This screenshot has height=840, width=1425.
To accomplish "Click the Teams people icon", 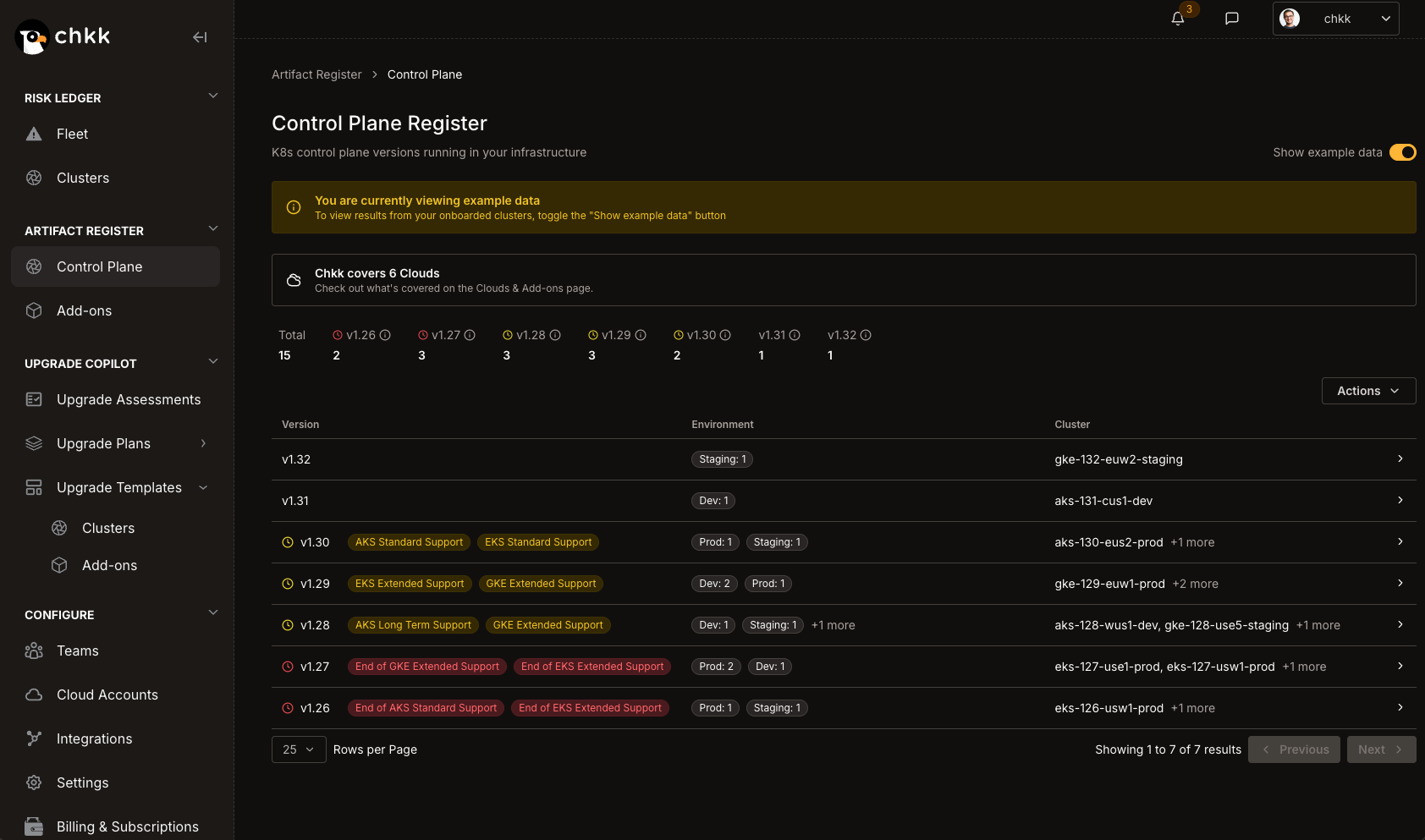I will tap(34, 651).
